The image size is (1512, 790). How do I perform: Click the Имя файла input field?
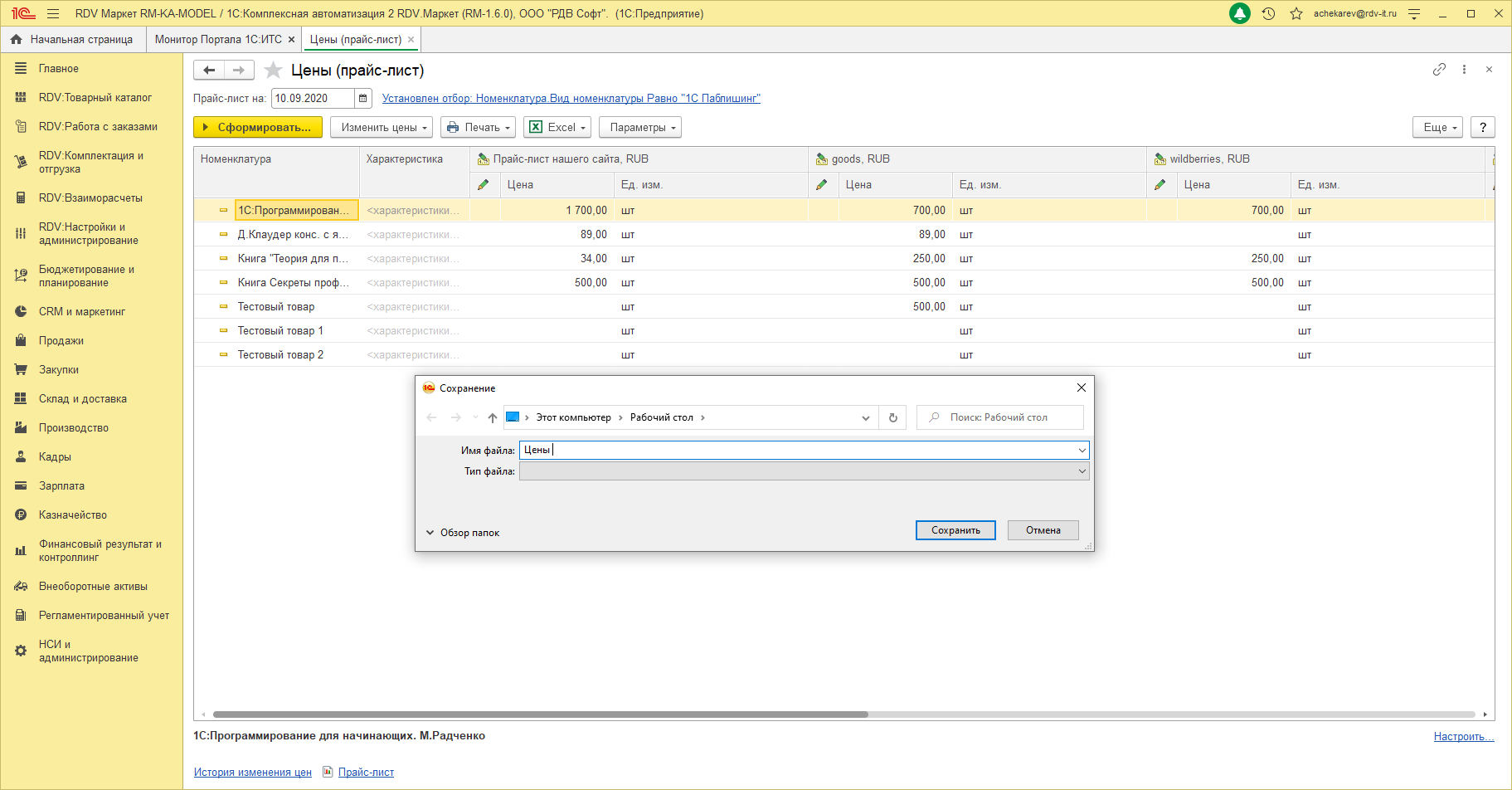pyautogui.click(x=796, y=450)
